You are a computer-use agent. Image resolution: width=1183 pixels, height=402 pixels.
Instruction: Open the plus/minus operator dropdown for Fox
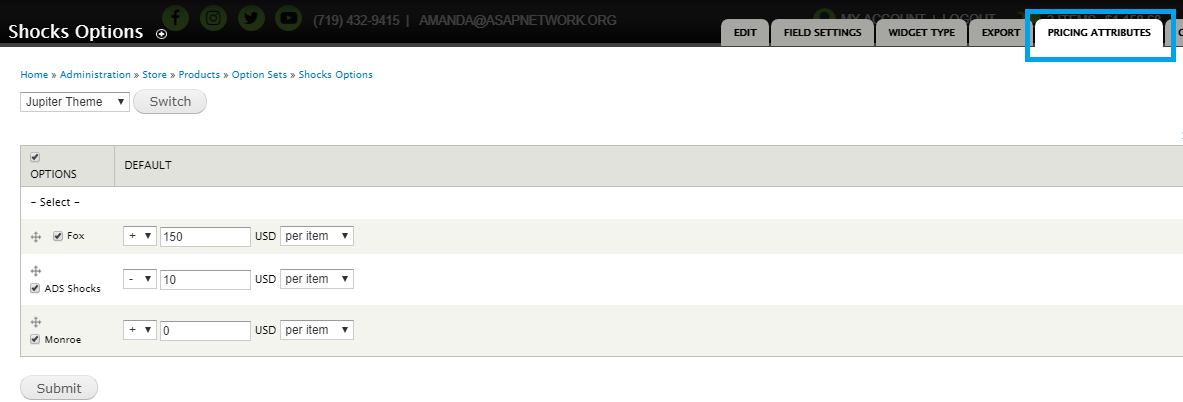coord(140,236)
